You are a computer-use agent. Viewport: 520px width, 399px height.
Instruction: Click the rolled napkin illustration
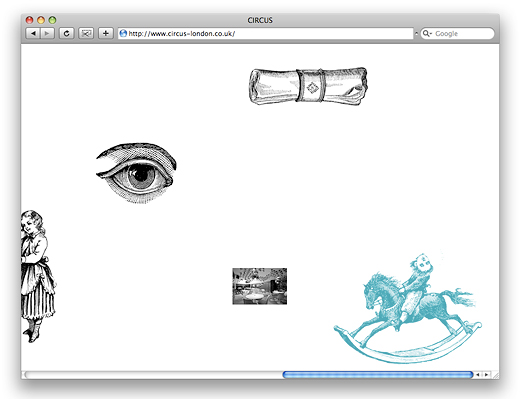[308, 86]
